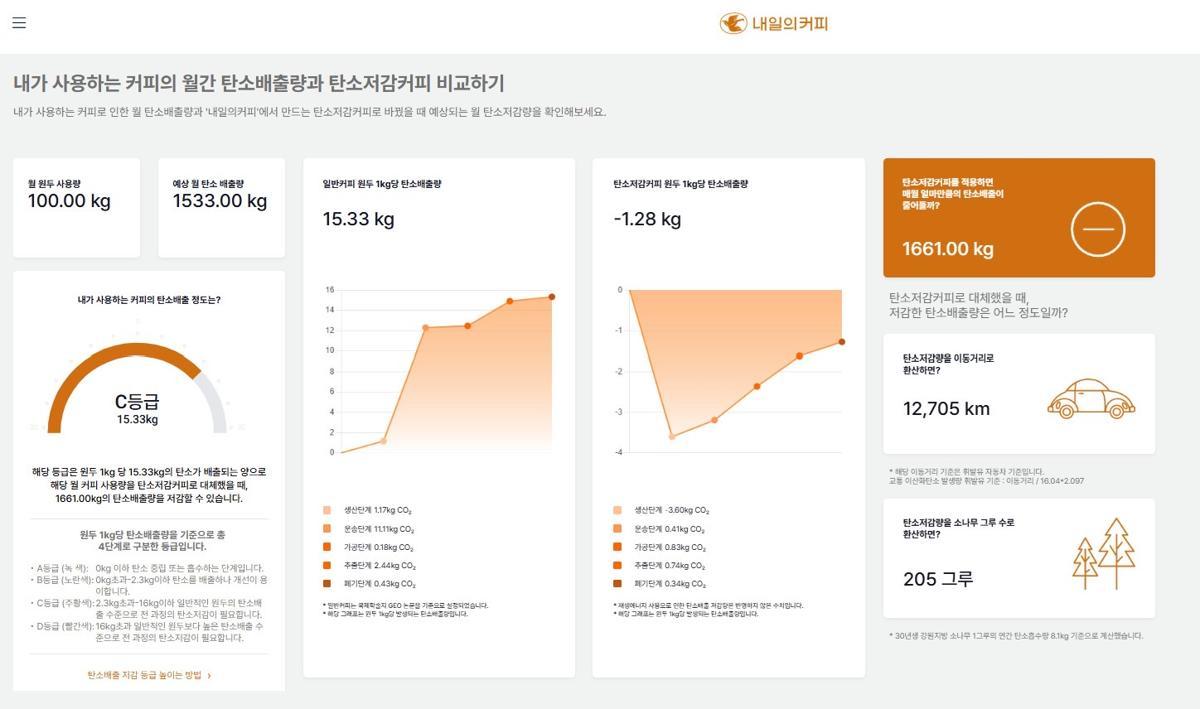The width and height of the screenshot is (1200, 709).
Task: Open the 탄소배출 저감 등급 높이는 방법 link
Action: (x=145, y=675)
